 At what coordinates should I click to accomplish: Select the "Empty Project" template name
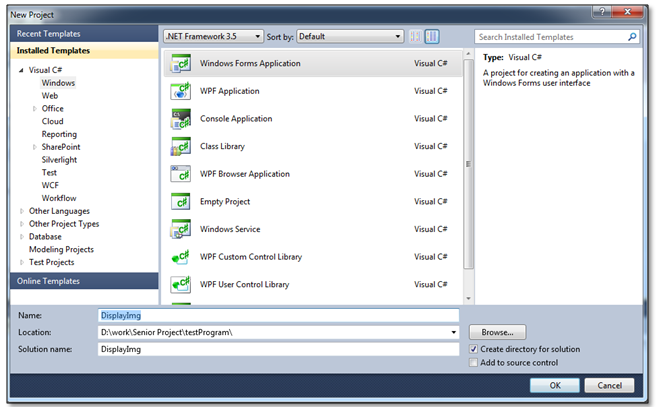click(x=225, y=202)
